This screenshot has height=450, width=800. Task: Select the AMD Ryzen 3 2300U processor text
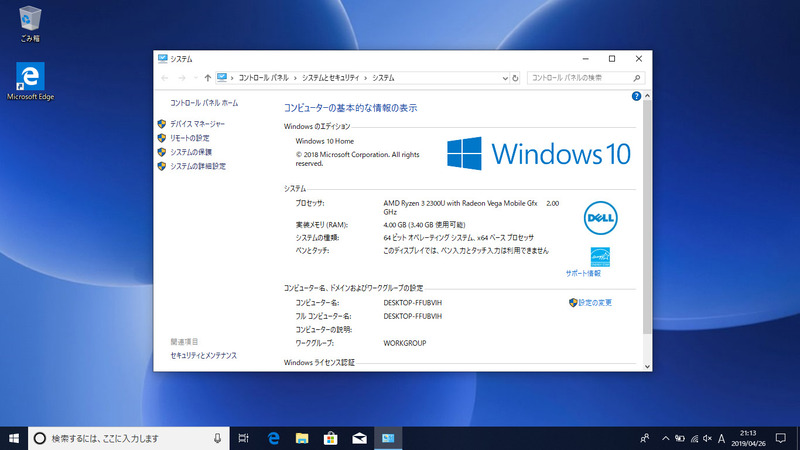471,207
